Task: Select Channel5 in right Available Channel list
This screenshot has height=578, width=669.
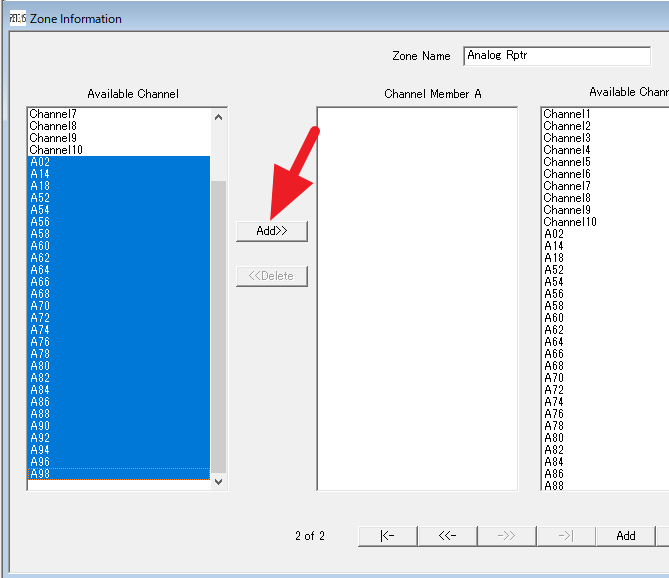Action: [x=566, y=162]
